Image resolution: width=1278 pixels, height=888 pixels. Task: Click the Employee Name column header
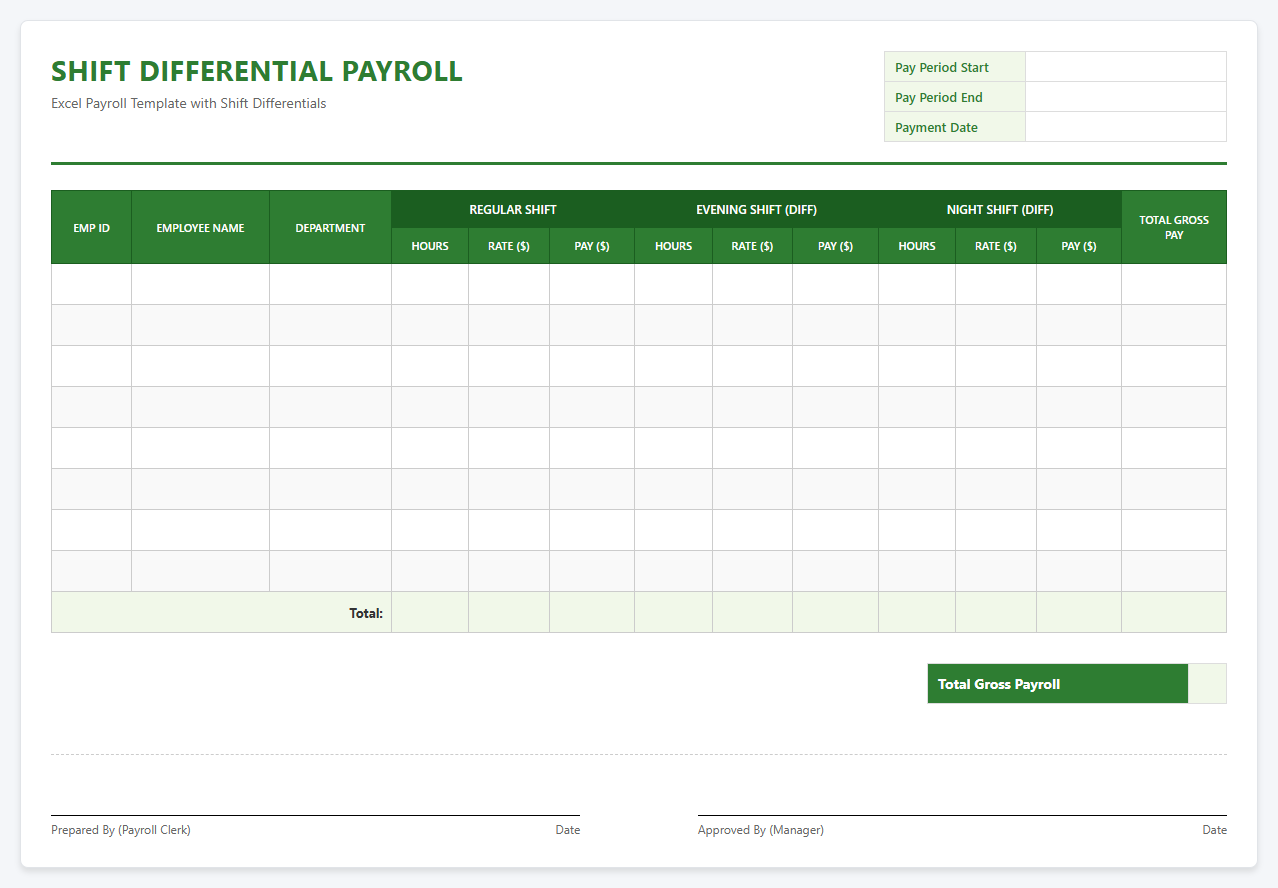[x=200, y=227]
